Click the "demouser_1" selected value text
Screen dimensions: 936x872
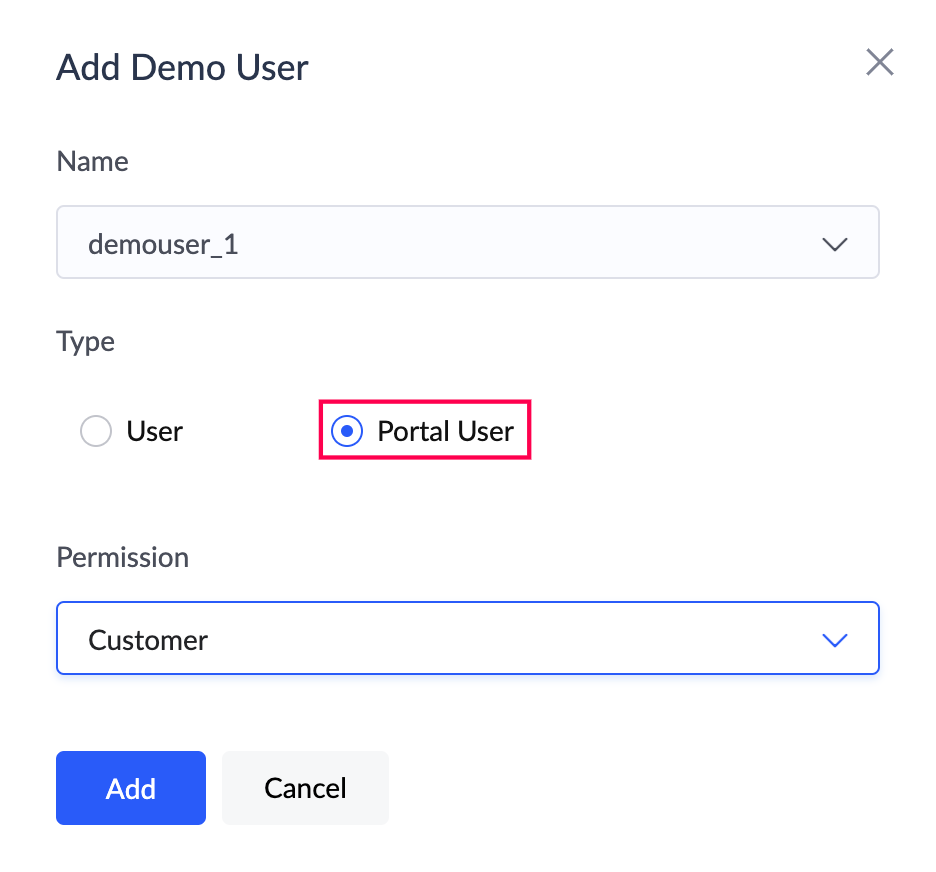click(163, 244)
